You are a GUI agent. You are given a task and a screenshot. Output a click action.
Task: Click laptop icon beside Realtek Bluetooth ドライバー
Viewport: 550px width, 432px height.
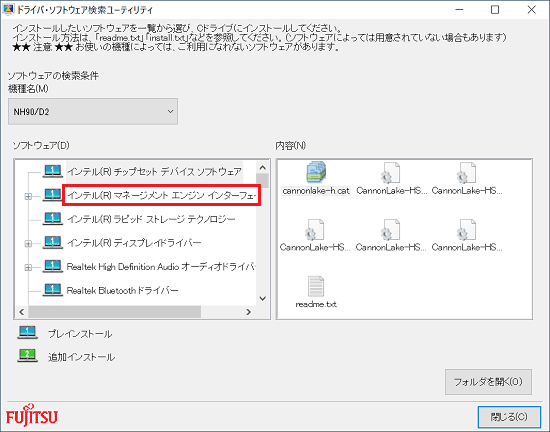(x=53, y=290)
